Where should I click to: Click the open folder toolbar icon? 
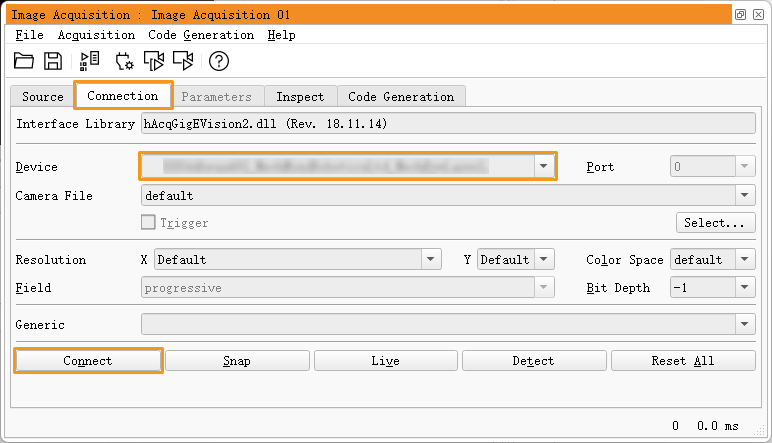[24, 61]
